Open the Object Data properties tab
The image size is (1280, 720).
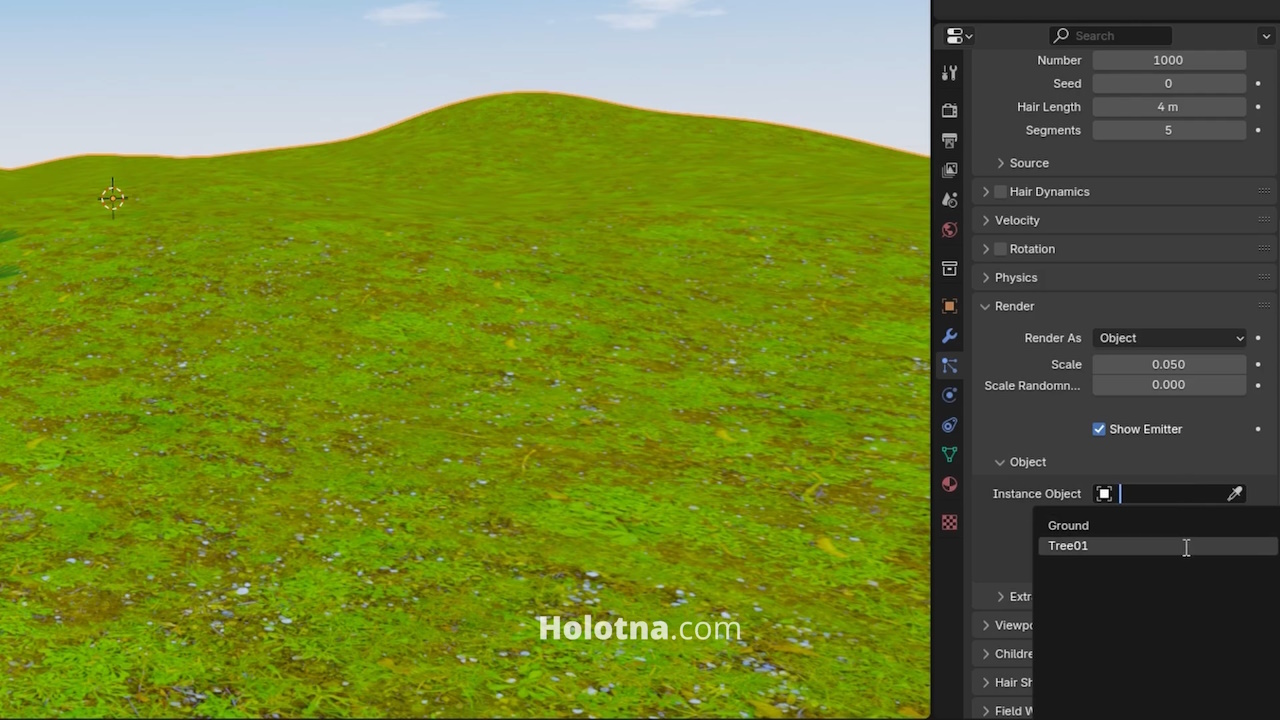pyautogui.click(x=949, y=455)
